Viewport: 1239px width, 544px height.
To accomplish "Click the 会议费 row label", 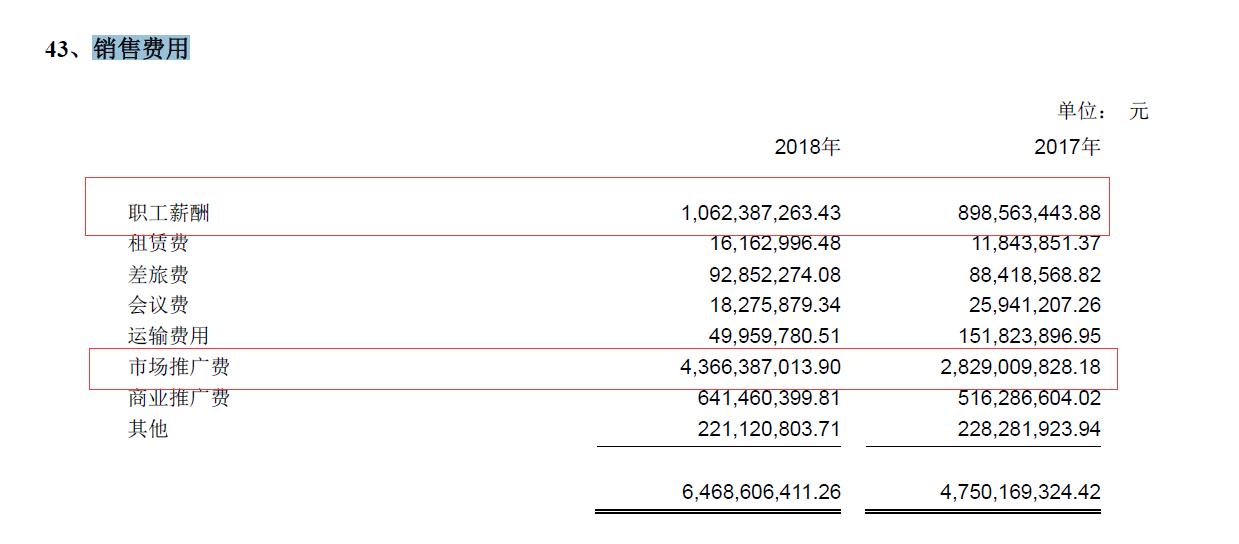I will tap(158, 305).
